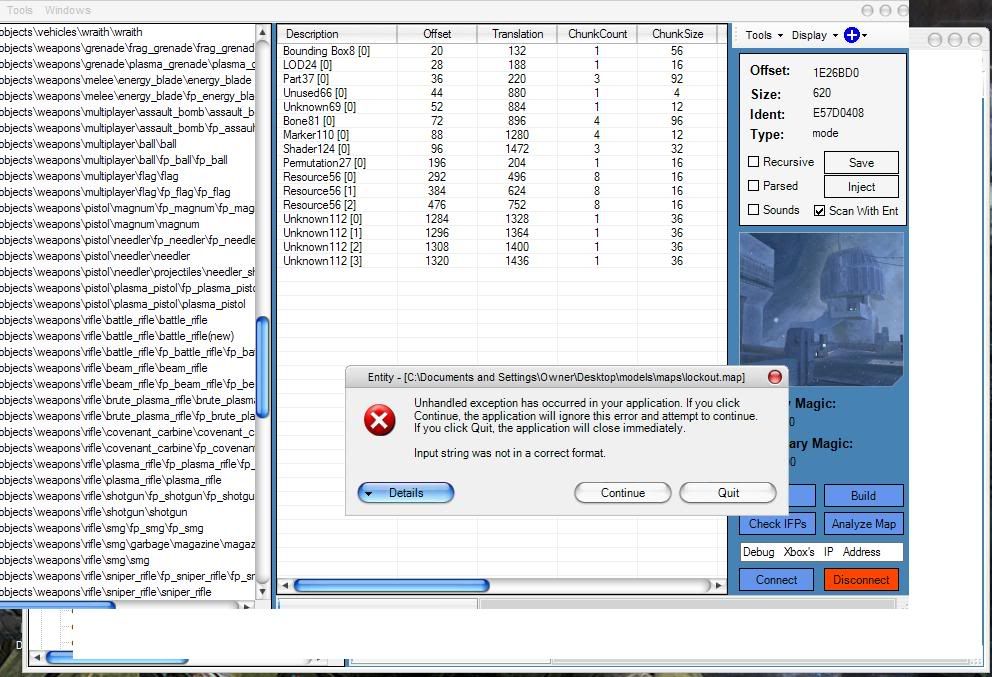Click the table horizontal scrollbar thumb
This screenshot has height=677, width=992.
point(392,585)
